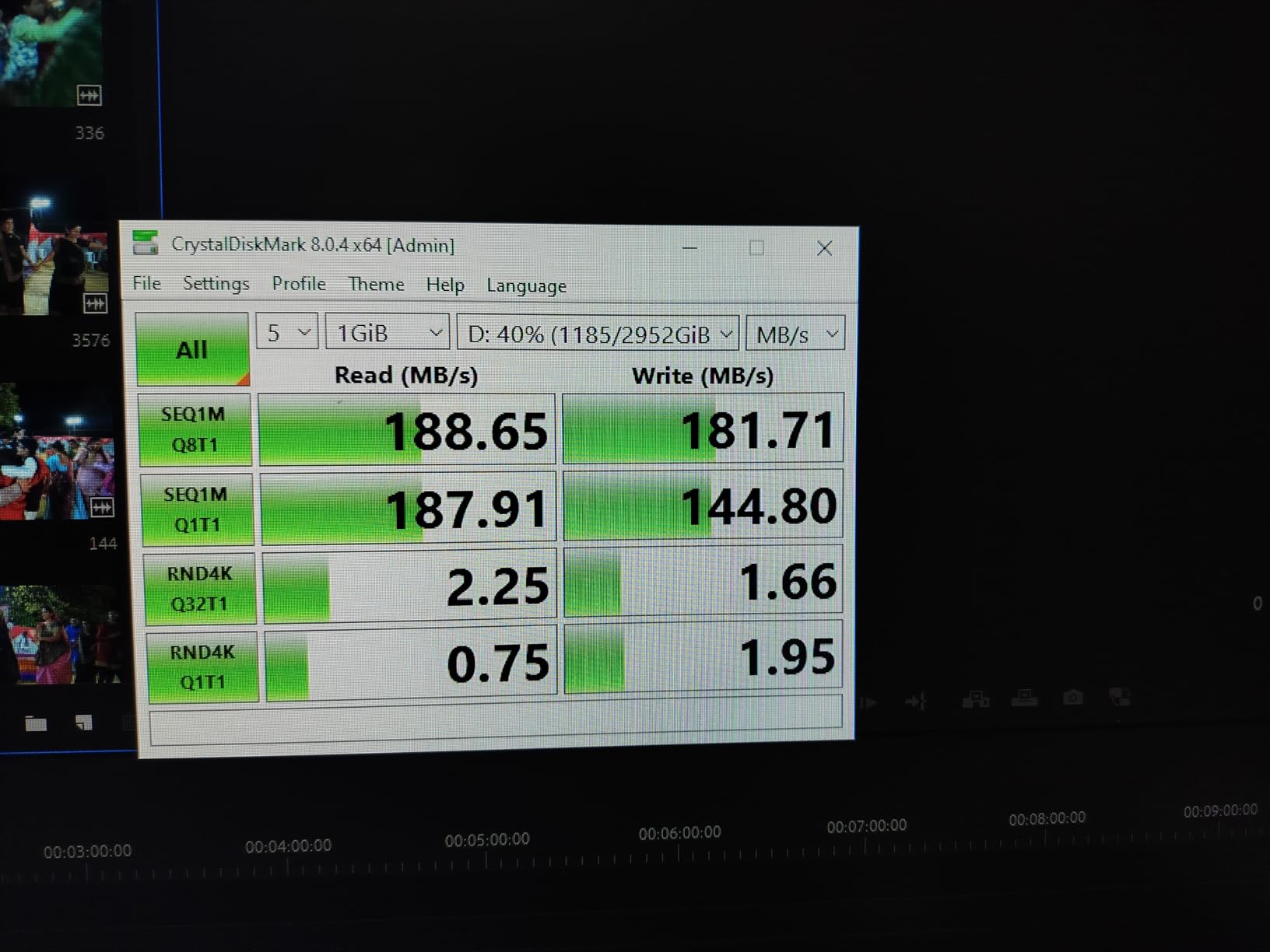Viewport: 1270px width, 952px height.
Task: Click the Overwrite icon left of the camera icon
Action: tap(1024, 698)
